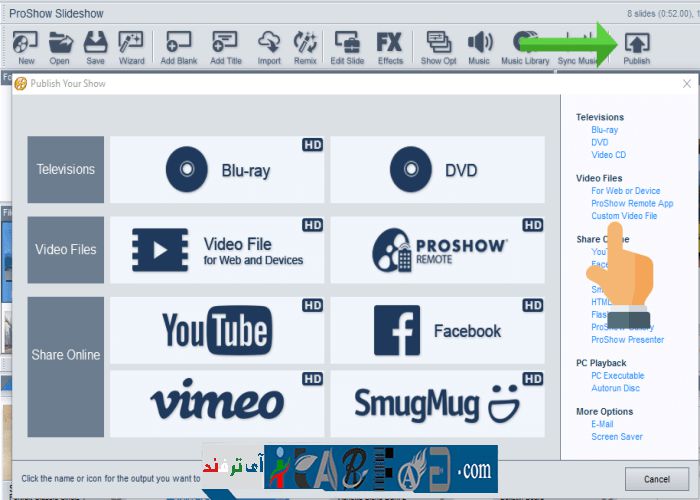The image size is (700, 500).
Task: Open the FX Effects panel
Action: coord(390,46)
